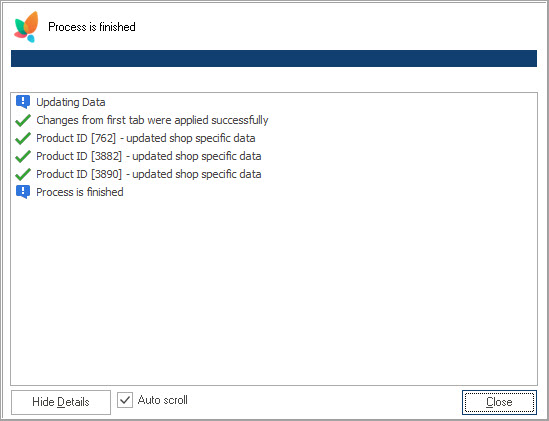
Task: Click the Process is finished header title
Action: (x=92, y=27)
